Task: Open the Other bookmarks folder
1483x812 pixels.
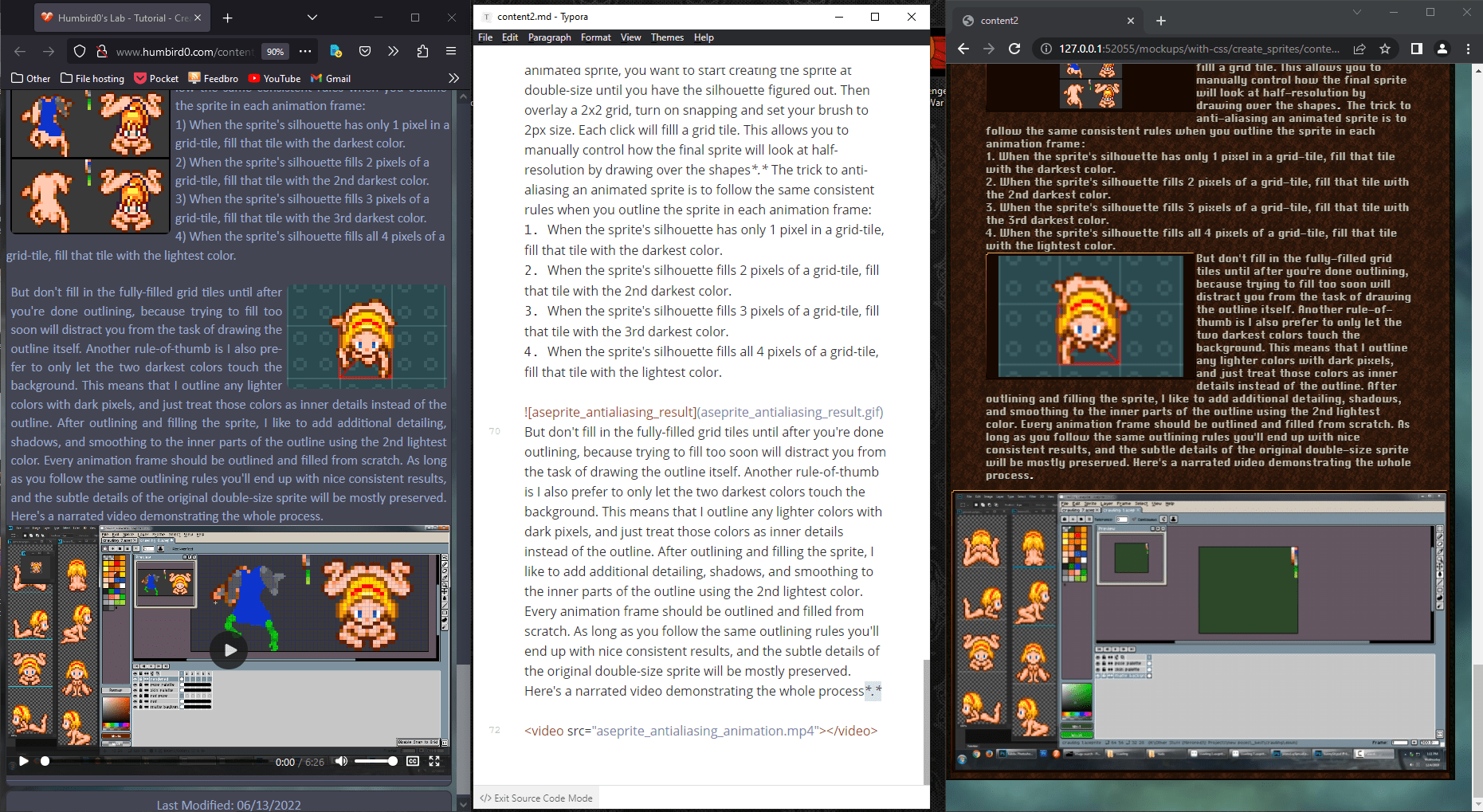Action: pyautogui.click(x=31, y=78)
